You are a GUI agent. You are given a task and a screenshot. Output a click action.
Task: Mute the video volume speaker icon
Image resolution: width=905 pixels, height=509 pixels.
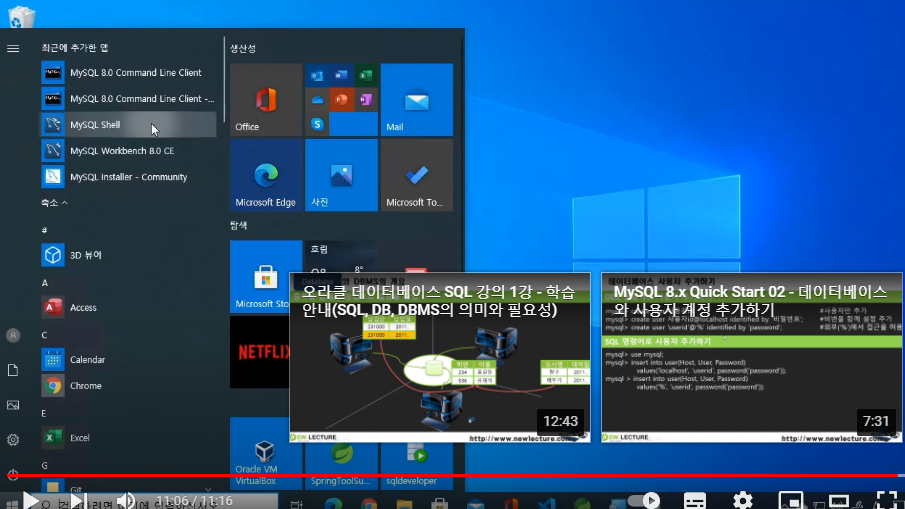coord(125,500)
